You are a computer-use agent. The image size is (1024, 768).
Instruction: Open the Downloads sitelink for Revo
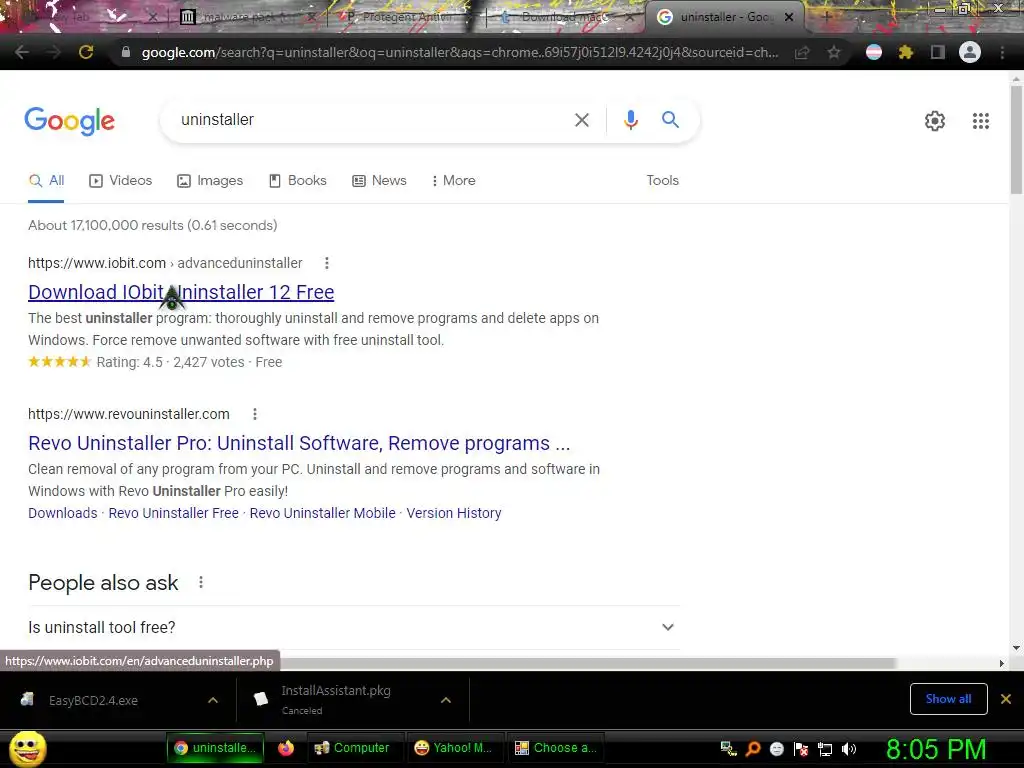(63, 513)
